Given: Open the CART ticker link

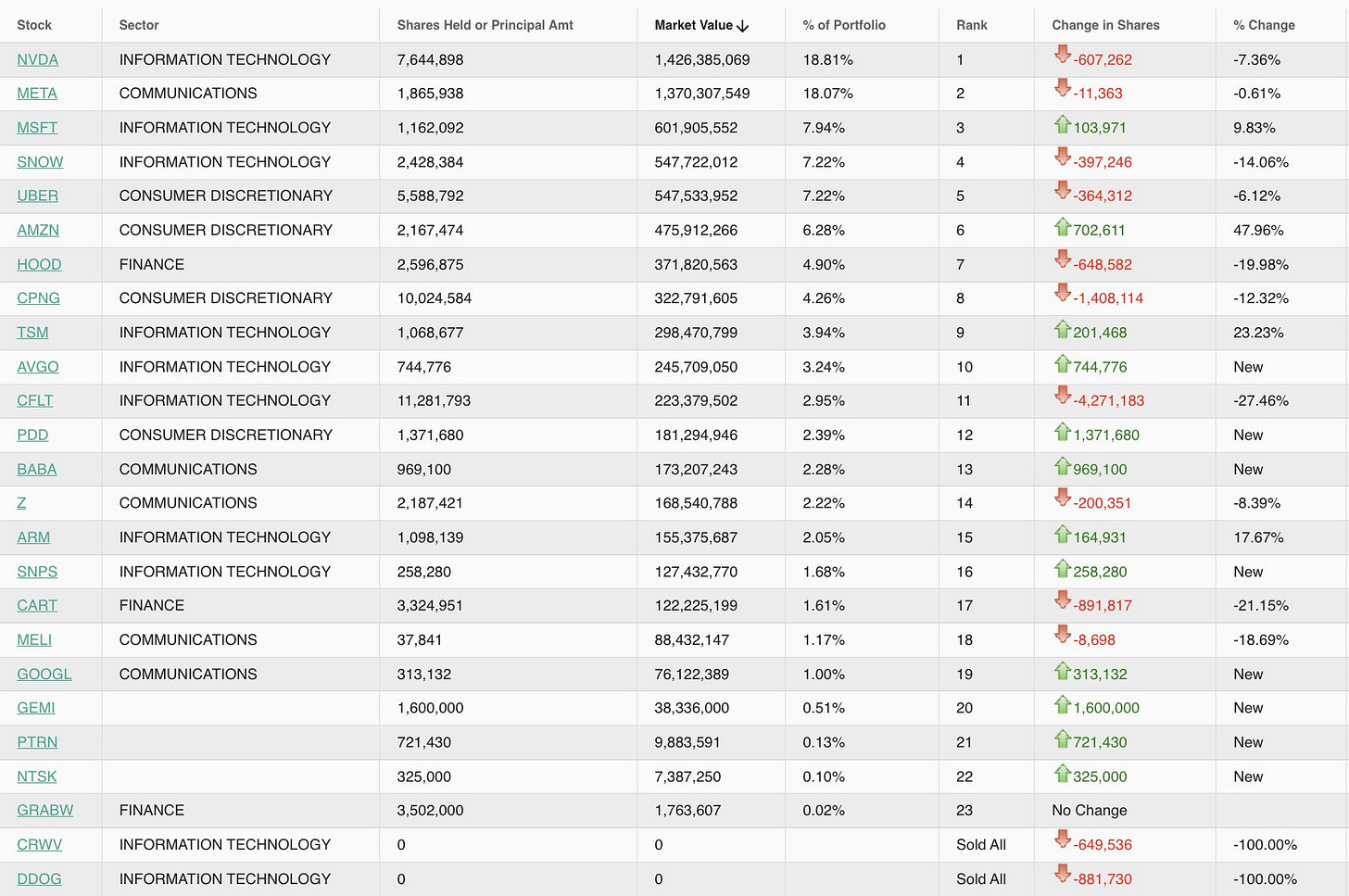Looking at the screenshot, I should (x=37, y=605).
